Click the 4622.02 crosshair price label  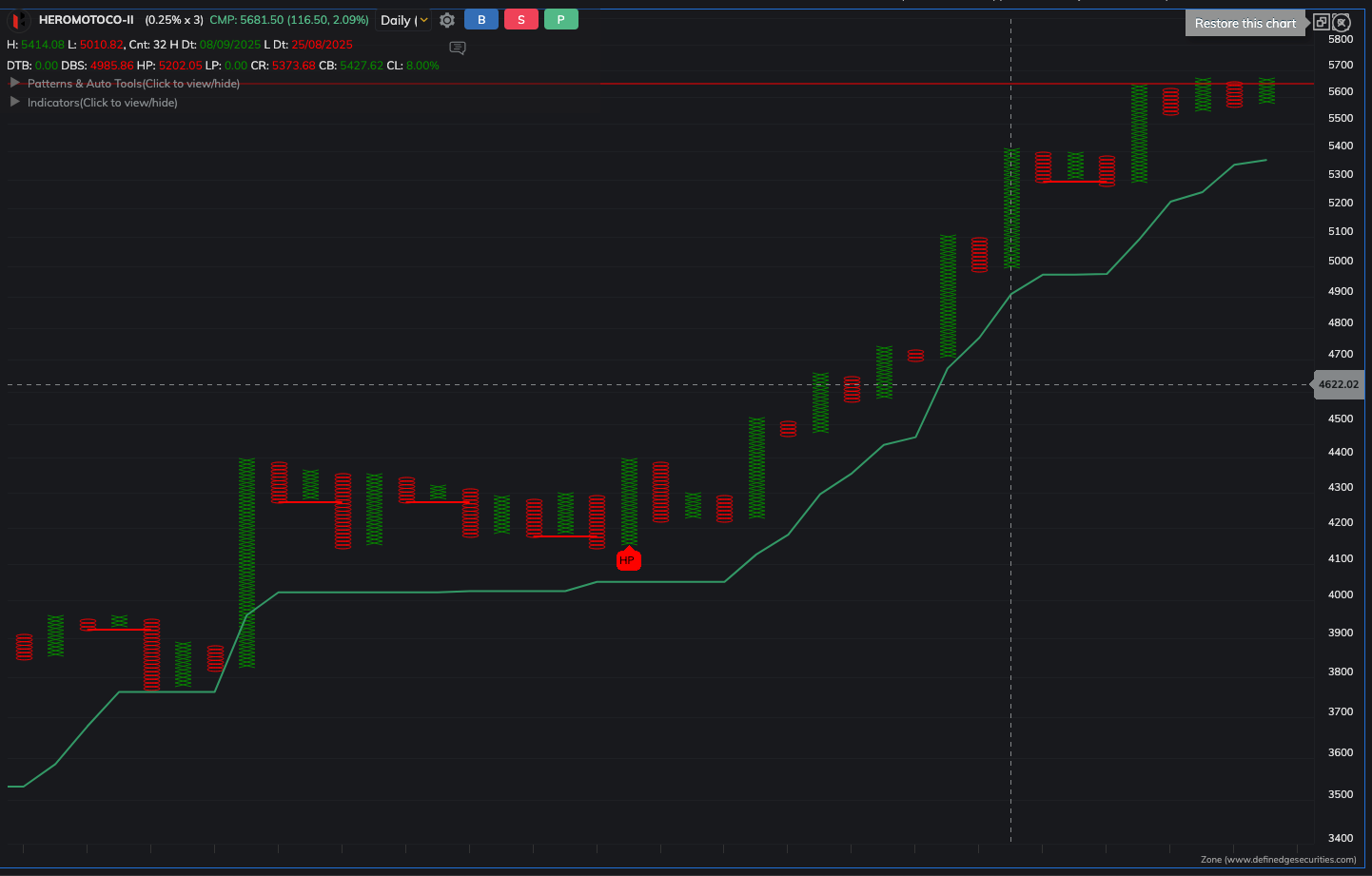tap(1338, 384)
